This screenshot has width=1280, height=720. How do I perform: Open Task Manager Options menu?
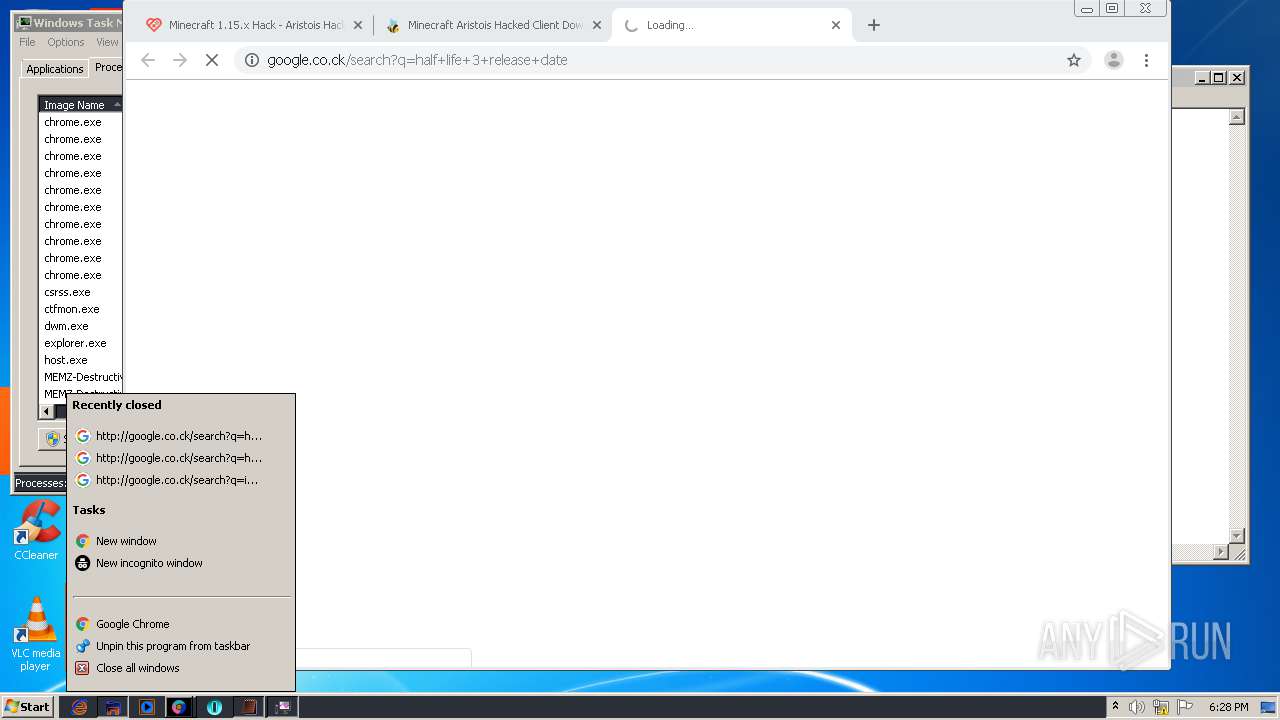coord(66,42)
